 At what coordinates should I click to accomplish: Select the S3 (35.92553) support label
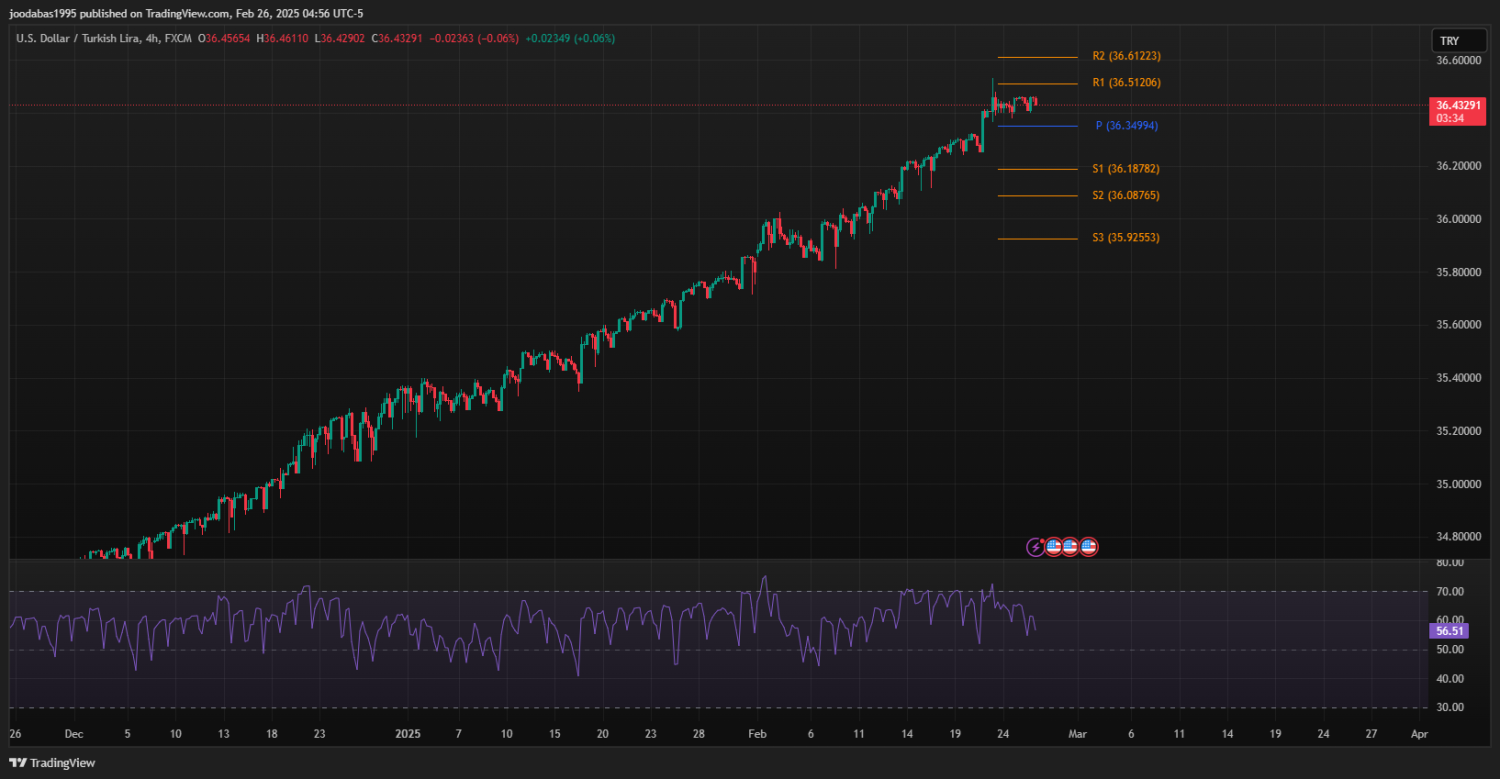tap(1126, 238)
